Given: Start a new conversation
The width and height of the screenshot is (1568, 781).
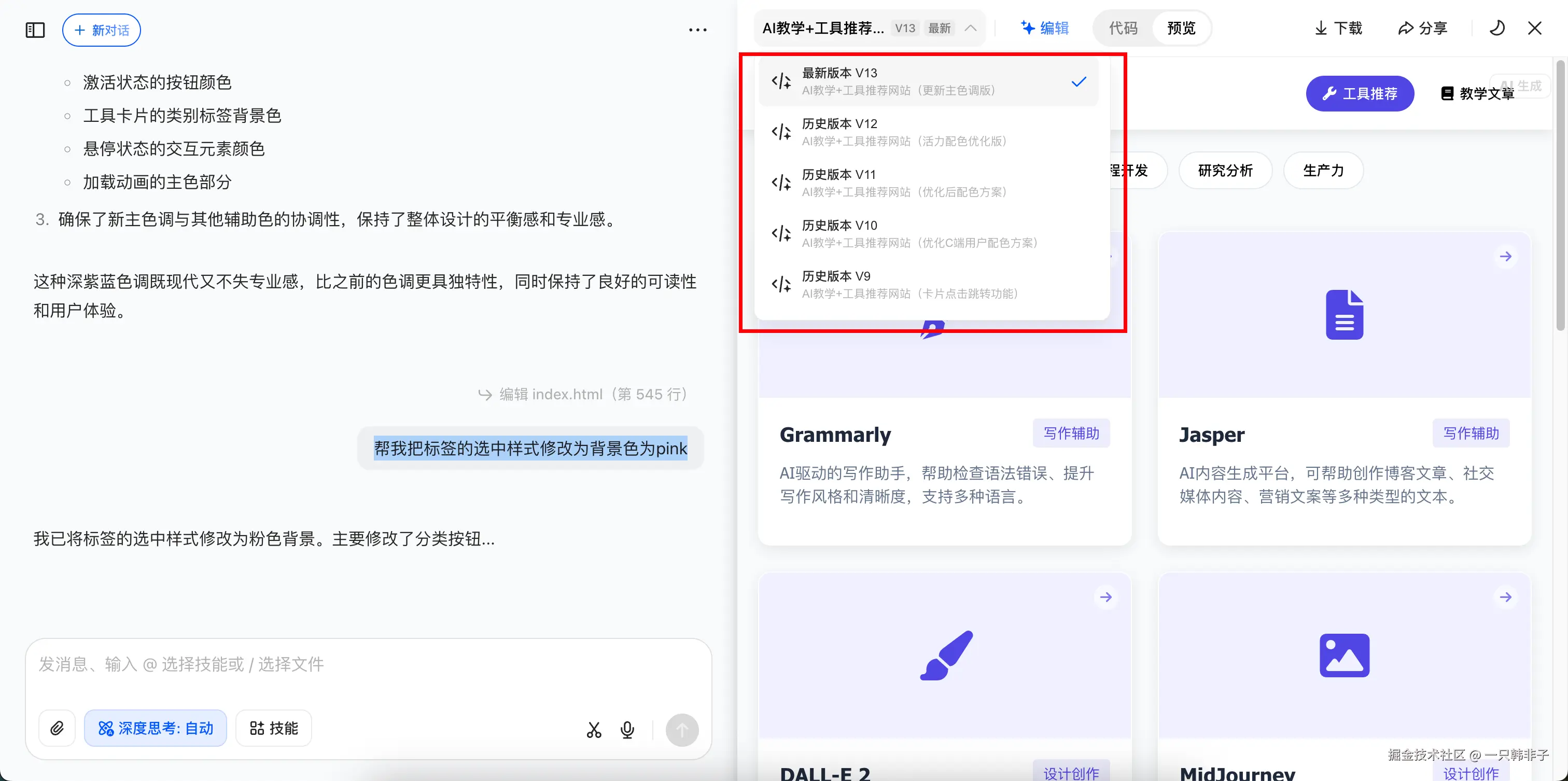Looking at the screenshot, I should (x=102, y=30).
